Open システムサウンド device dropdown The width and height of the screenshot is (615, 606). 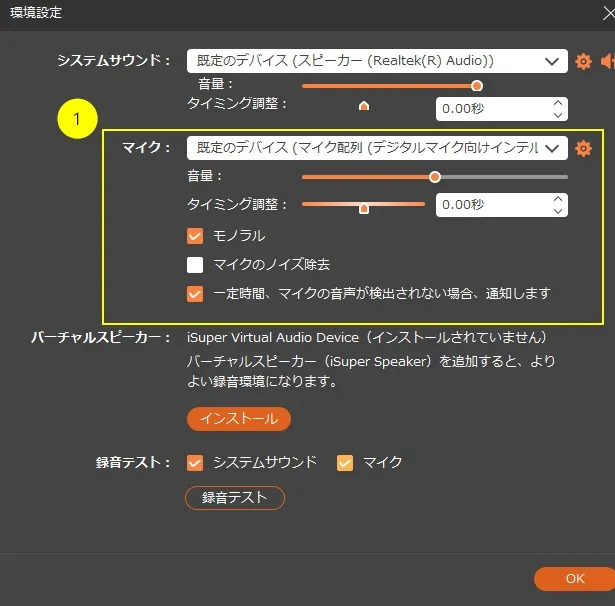pyautogui.click(x=377, y=61)
